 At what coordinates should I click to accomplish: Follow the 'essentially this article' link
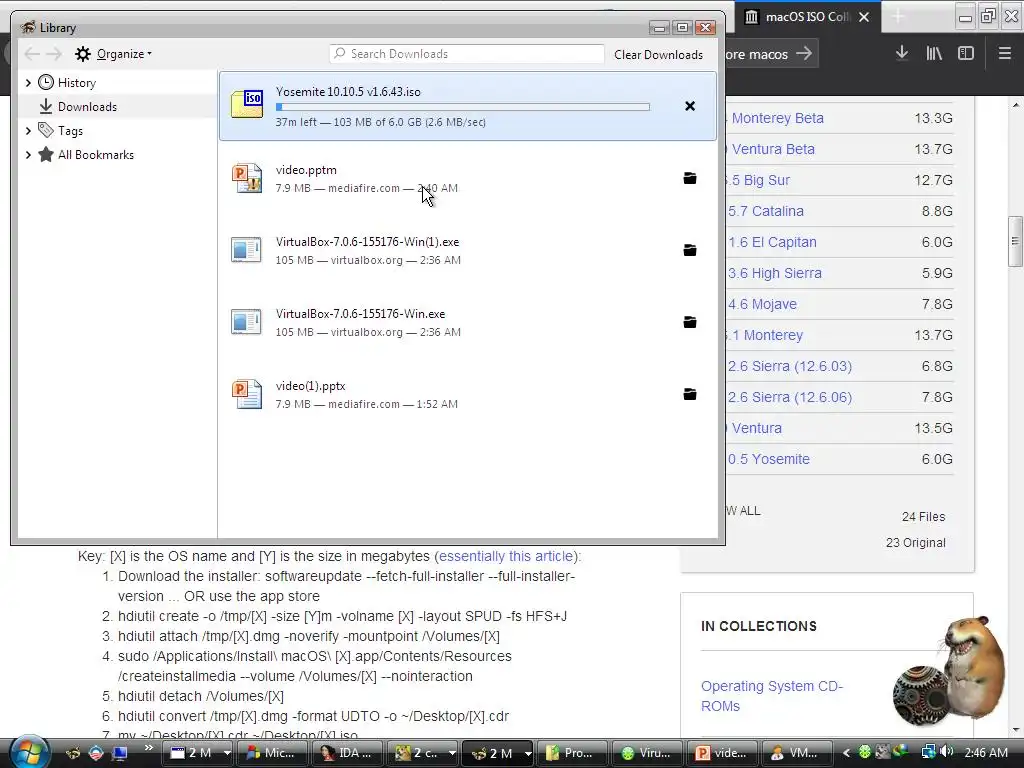(506, 556)
